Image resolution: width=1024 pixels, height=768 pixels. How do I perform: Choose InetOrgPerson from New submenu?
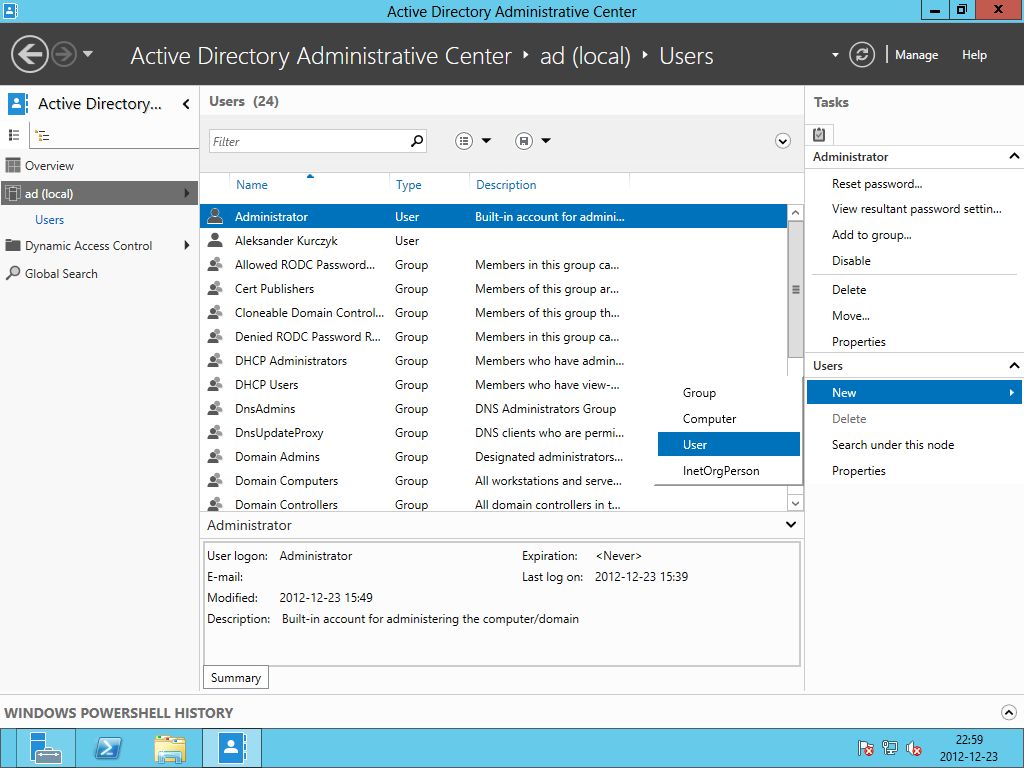(x=728, y=471)
